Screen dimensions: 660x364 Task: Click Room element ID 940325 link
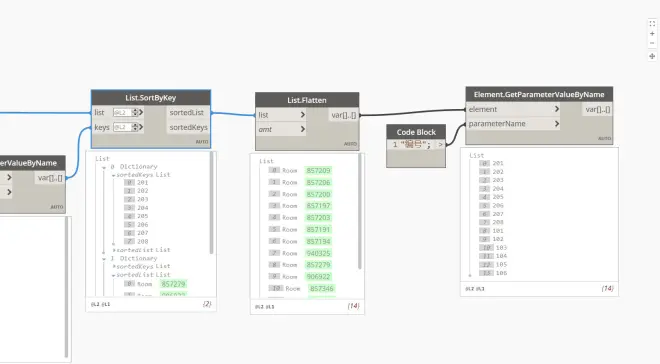click(x=318, y=253)
